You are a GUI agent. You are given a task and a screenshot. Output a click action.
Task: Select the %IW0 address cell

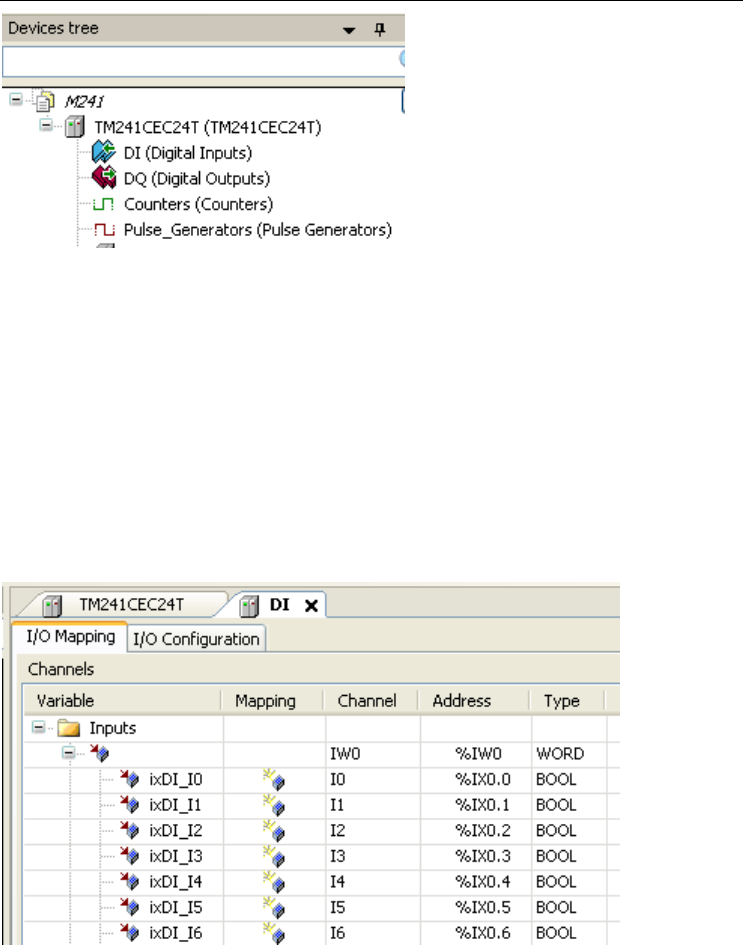pyautogui.click(x=478, y=754)
